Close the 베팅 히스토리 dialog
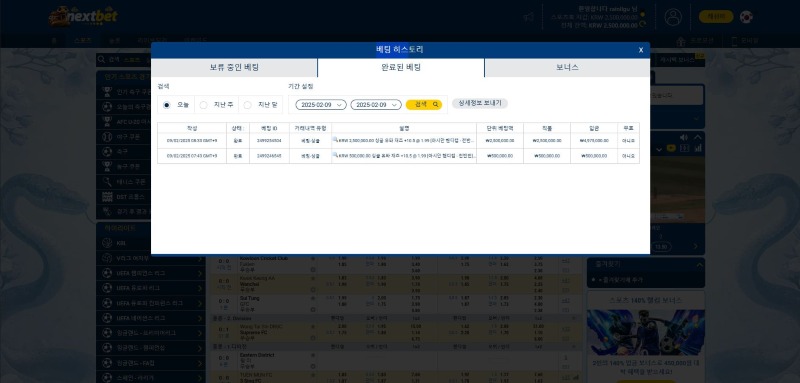 pos(641,50)
